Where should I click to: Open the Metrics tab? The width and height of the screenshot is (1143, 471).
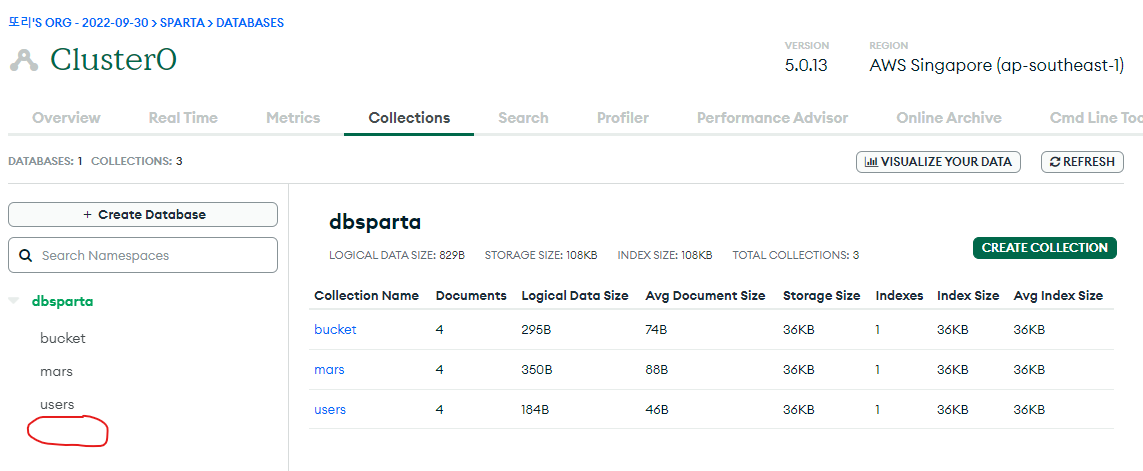pos(293,117)
